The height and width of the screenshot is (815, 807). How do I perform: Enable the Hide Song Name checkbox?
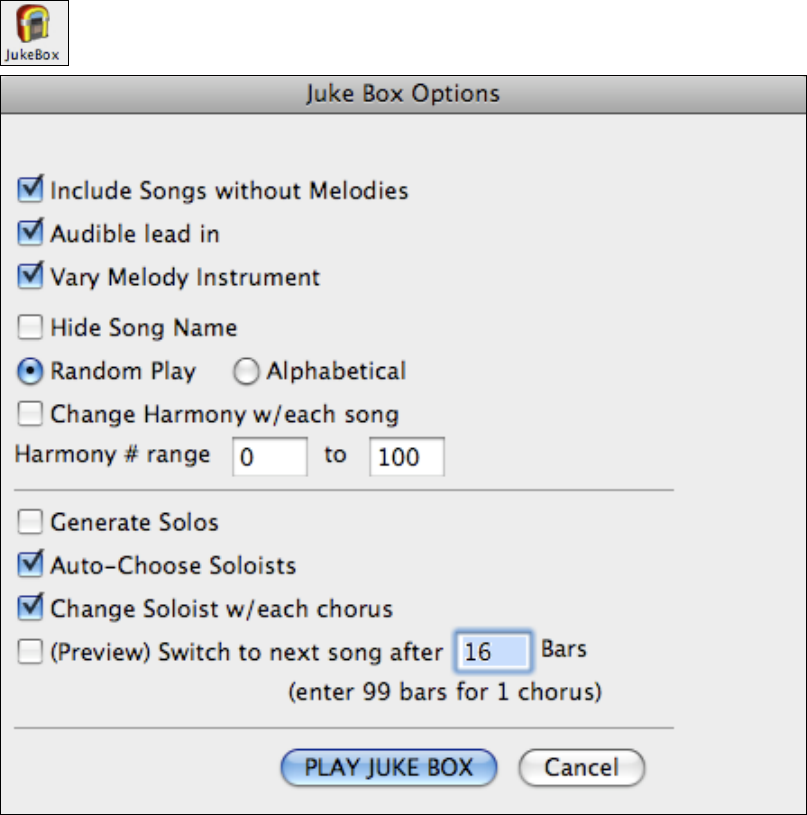coord(31,327)
